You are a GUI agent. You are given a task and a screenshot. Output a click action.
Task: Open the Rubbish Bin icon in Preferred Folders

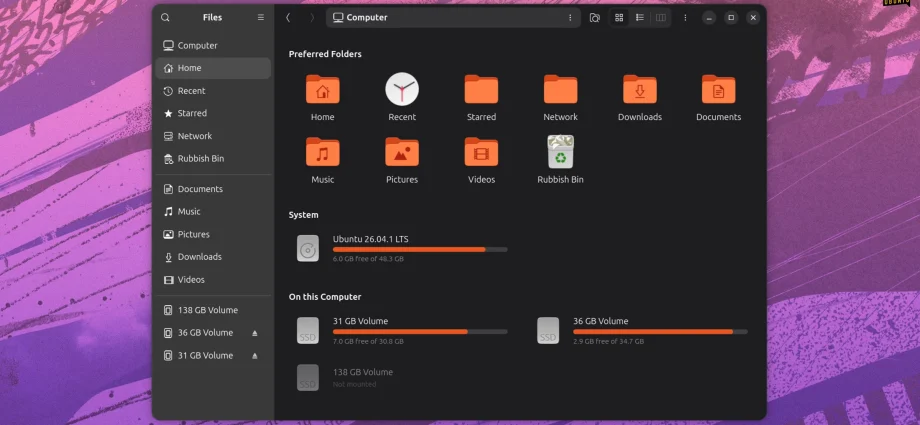click(x=560, y=151)
